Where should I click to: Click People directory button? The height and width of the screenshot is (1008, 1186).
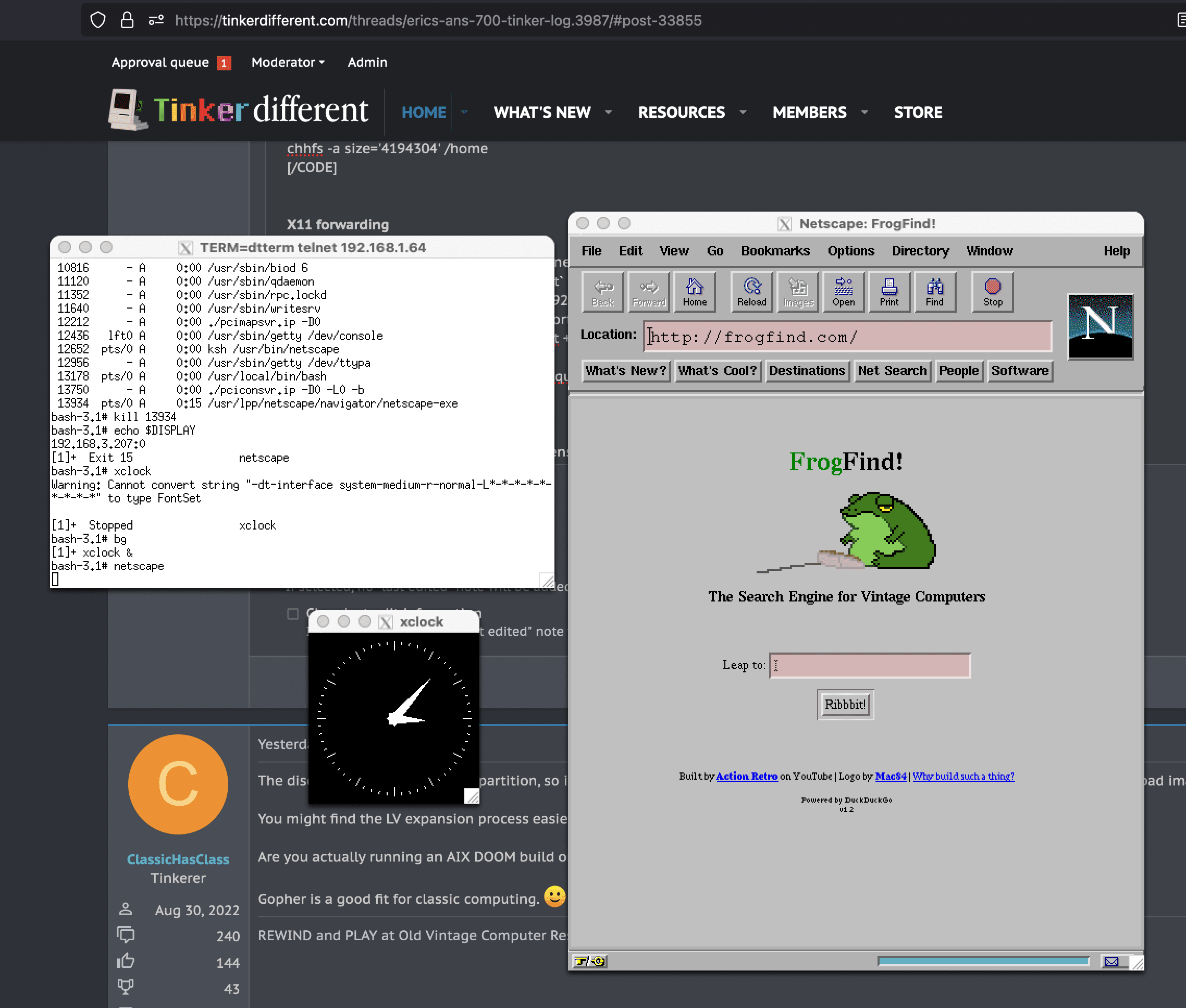[x=959, y=371]
